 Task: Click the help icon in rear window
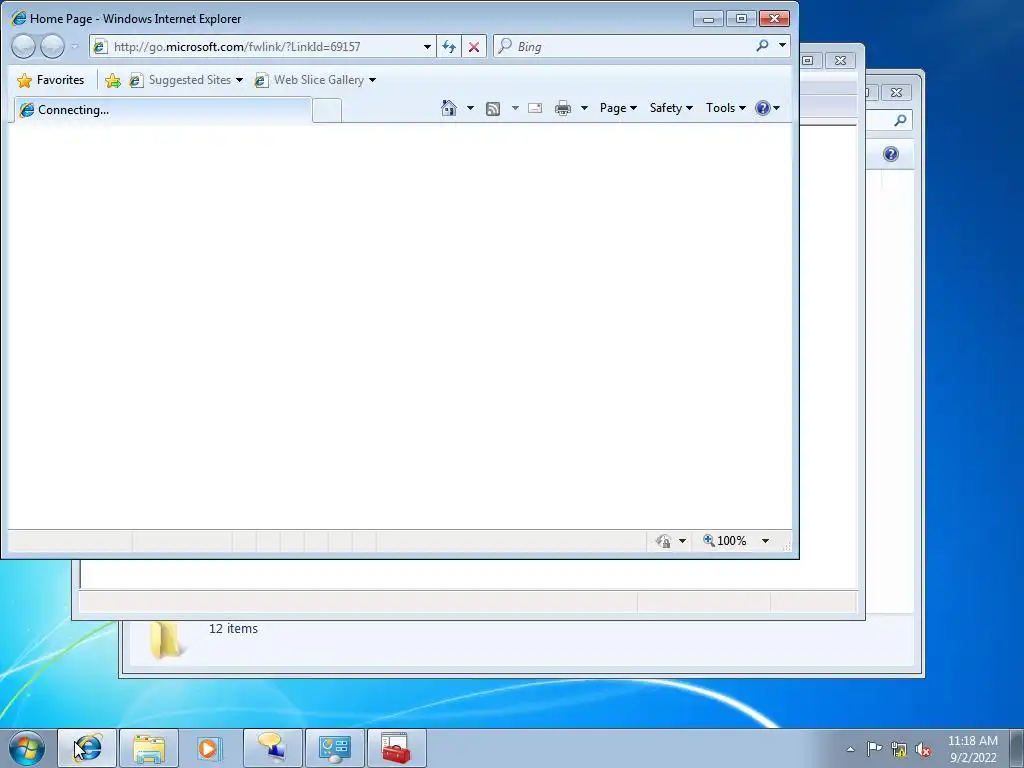[x=891, y=154]
